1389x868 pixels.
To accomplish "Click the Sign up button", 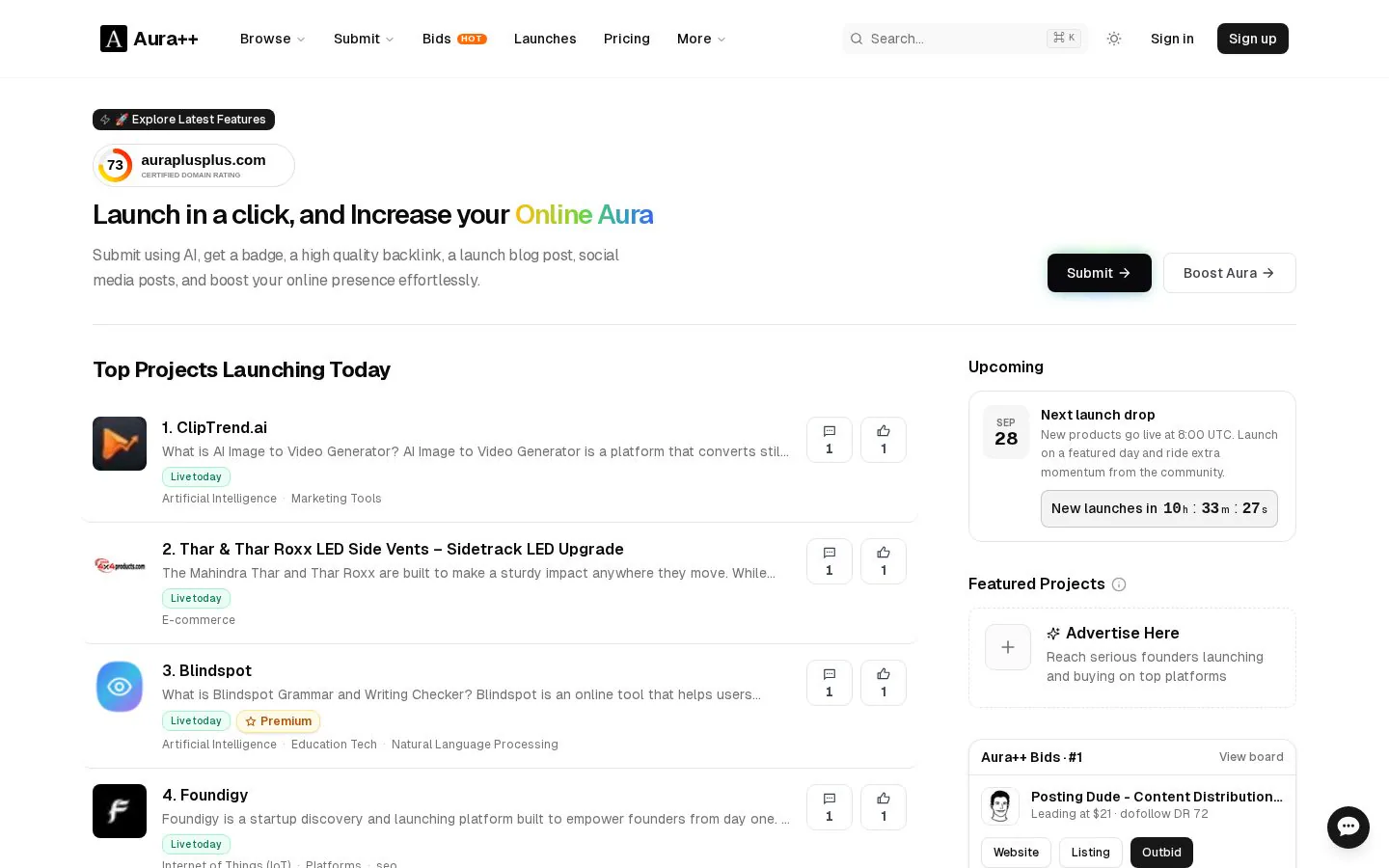I will click(1253, 39).
